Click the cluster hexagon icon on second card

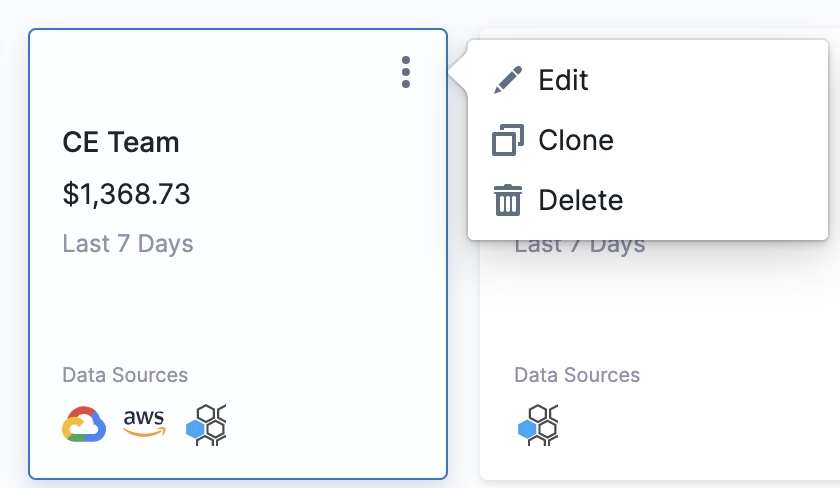(x=538, y=425)
